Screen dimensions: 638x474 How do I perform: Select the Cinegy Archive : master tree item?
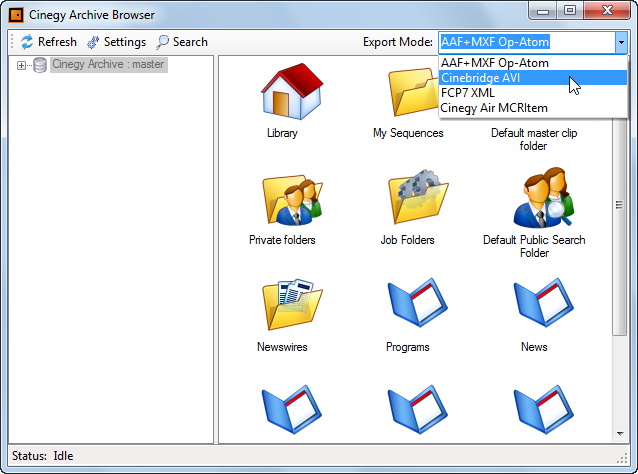(108, 64)
